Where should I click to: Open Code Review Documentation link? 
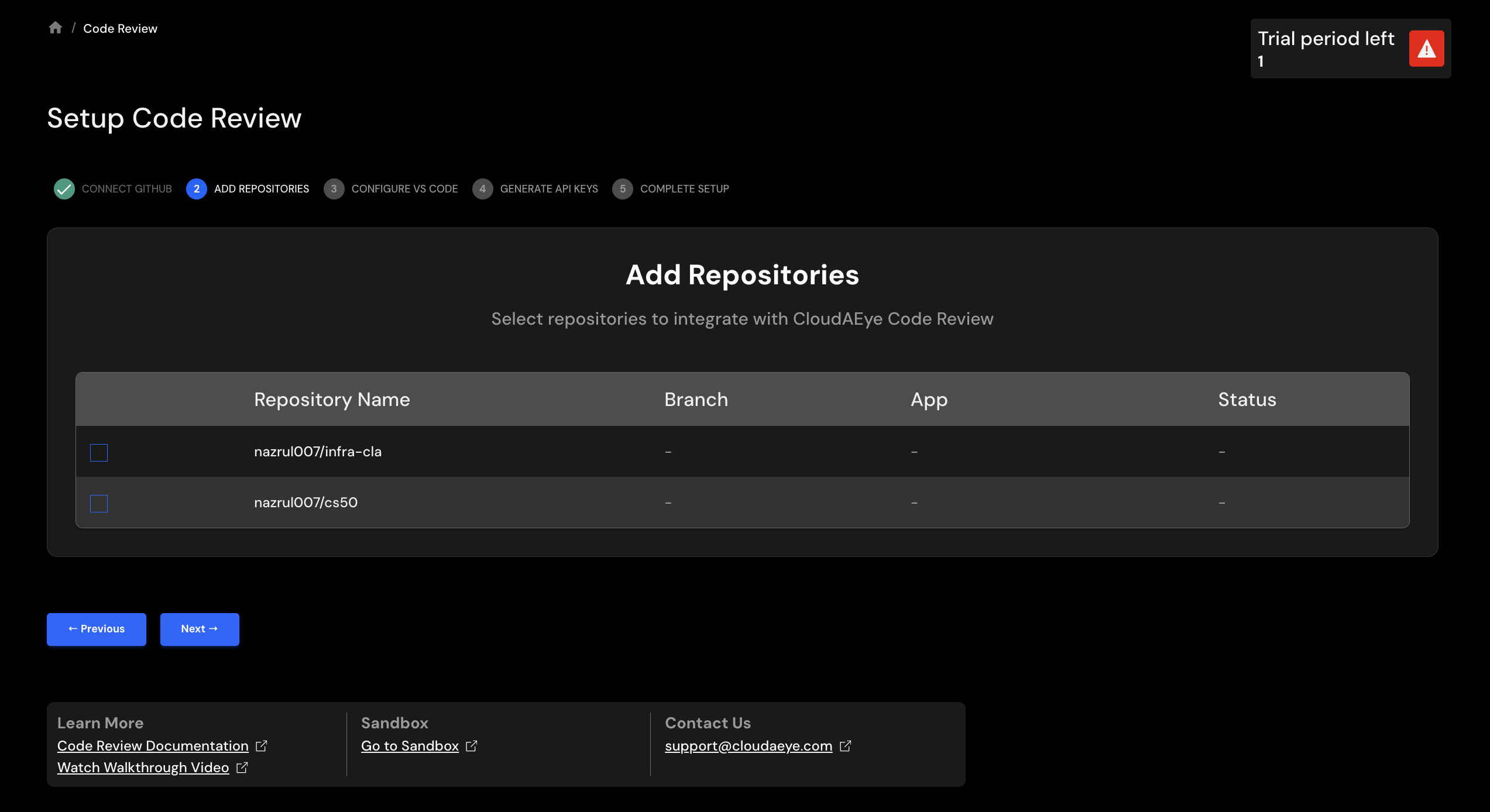(153, 746)
